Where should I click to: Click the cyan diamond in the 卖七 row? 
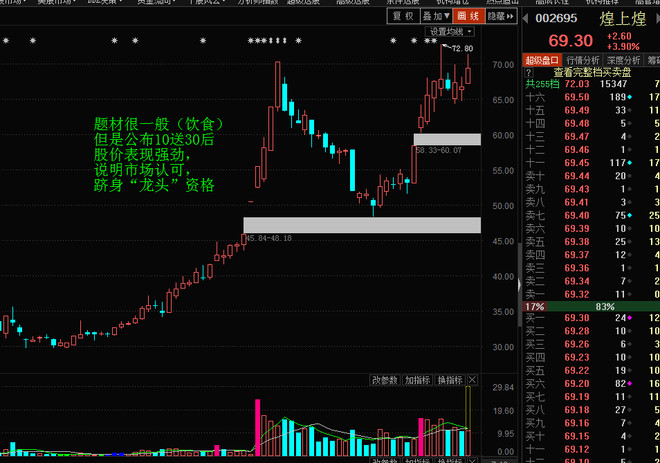point(630,216)
